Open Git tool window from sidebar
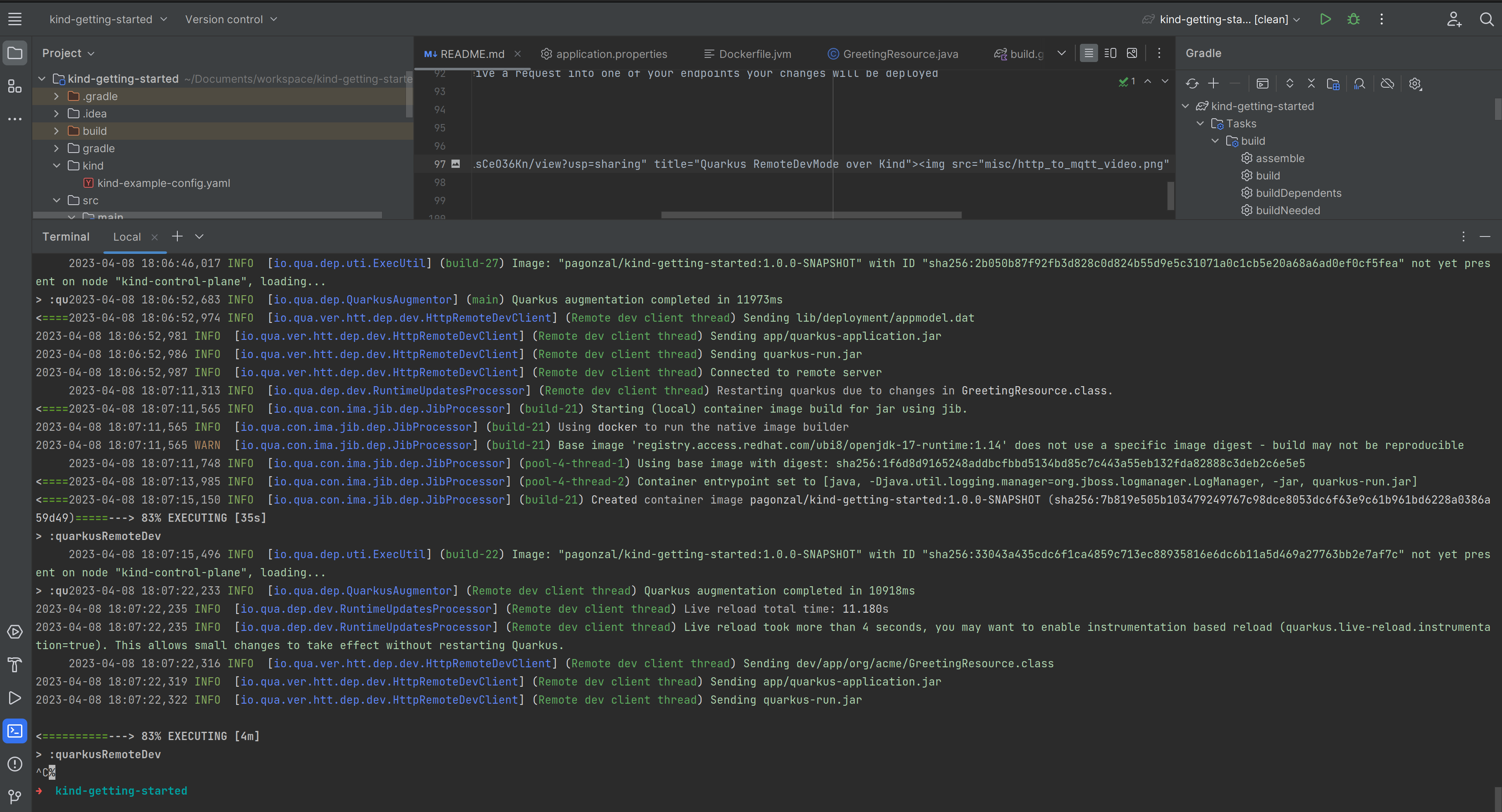This screenshot has height=812, width=1502. point(15,796)
